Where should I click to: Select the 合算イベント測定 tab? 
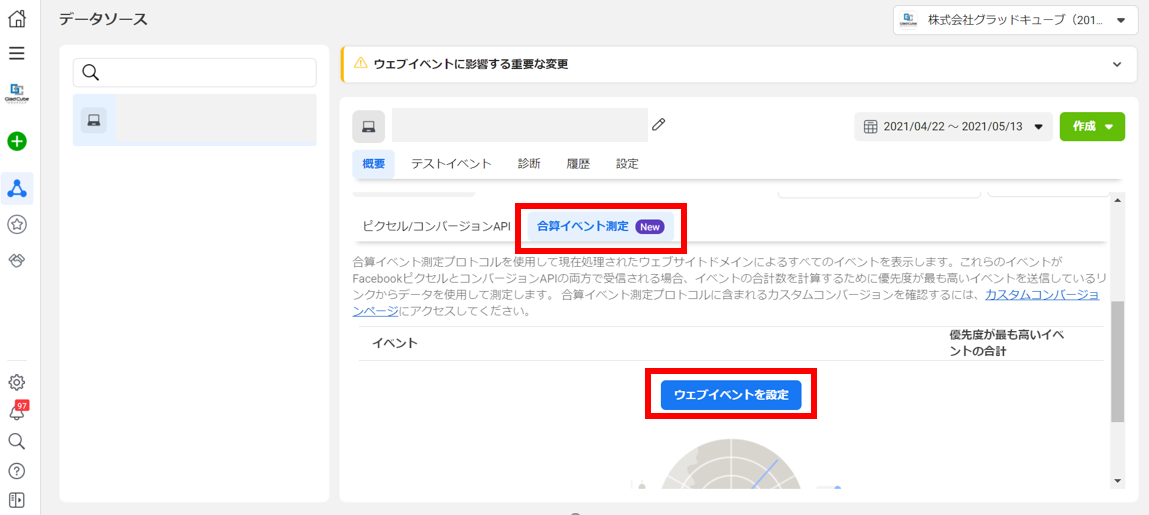pyautogui.click(x=600, y=226)
